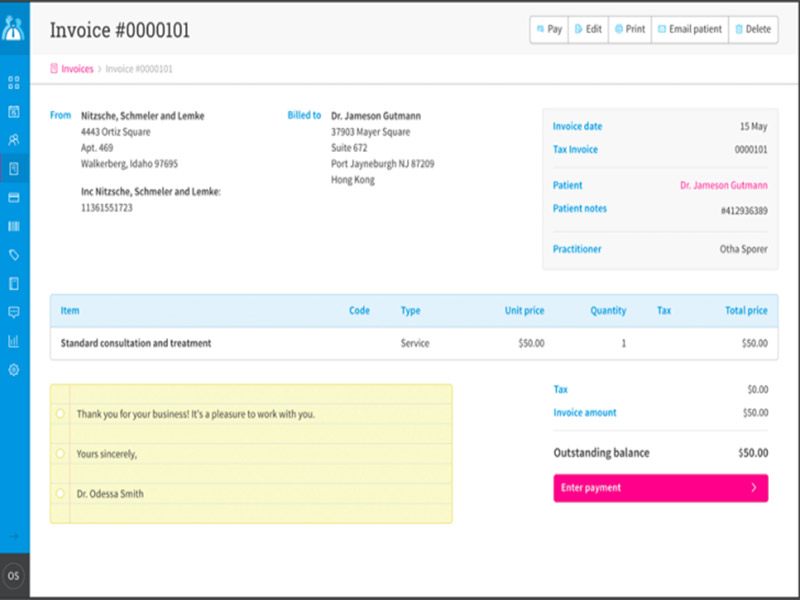Open Dr. Jameson Gutmann patient link
800x600 pixels.
(723, 185)
